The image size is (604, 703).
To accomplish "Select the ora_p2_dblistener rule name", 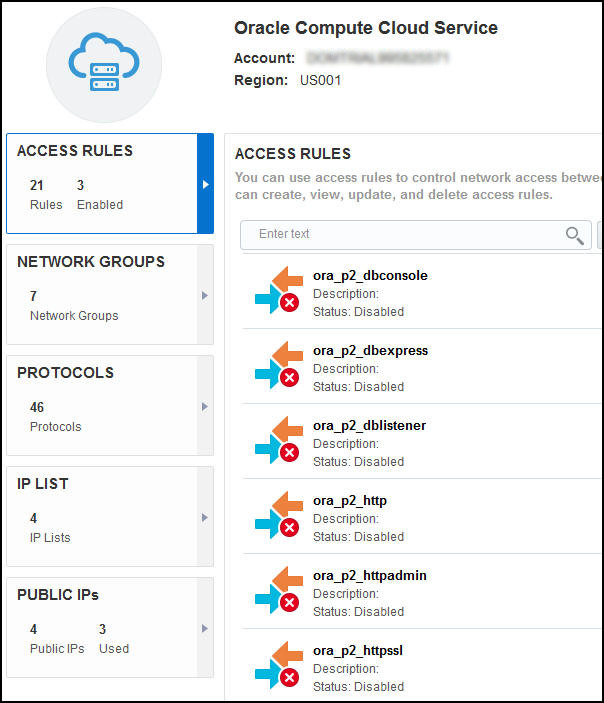I will click(x=369, y=425).
